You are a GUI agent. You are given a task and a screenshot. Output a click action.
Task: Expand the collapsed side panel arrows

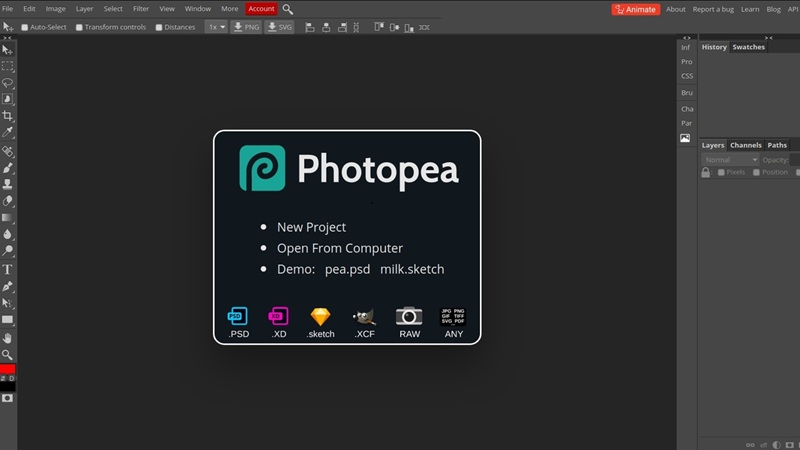click(x=687, y=38)
